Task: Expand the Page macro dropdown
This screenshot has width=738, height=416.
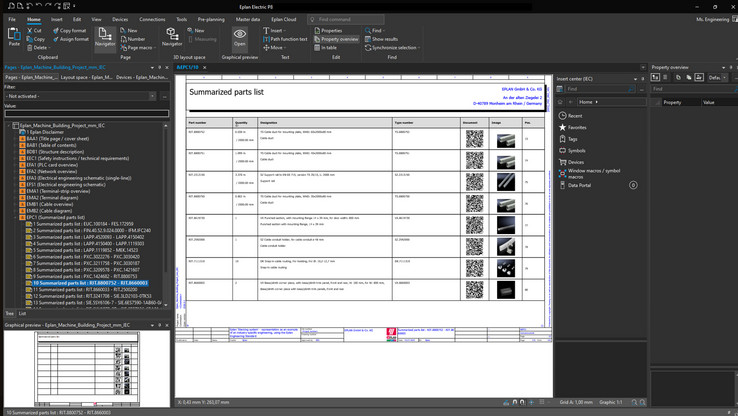Action: click(x=156, y=47)
